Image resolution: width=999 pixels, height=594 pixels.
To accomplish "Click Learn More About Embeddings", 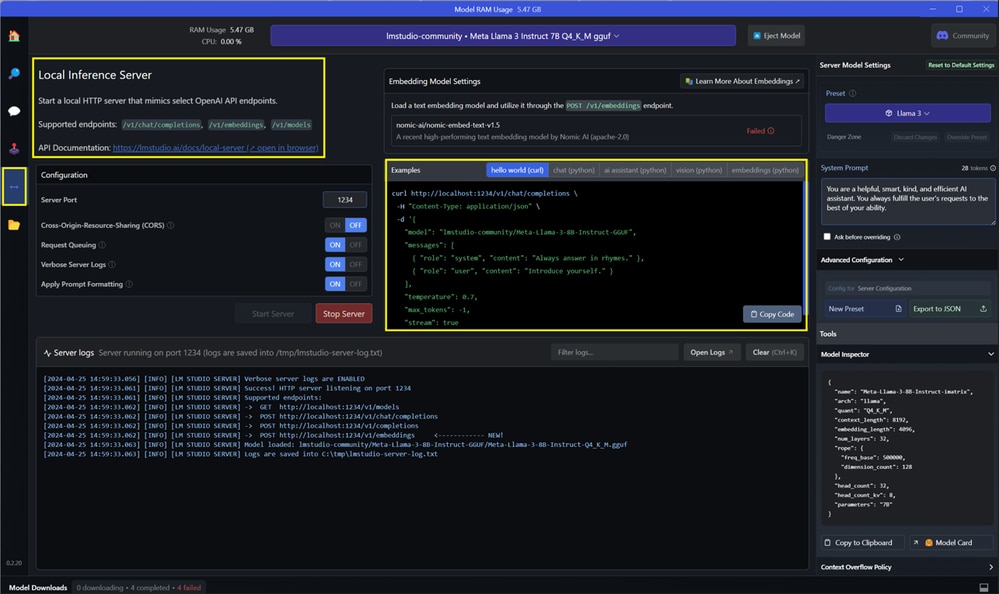I will (x=742, y=81).
